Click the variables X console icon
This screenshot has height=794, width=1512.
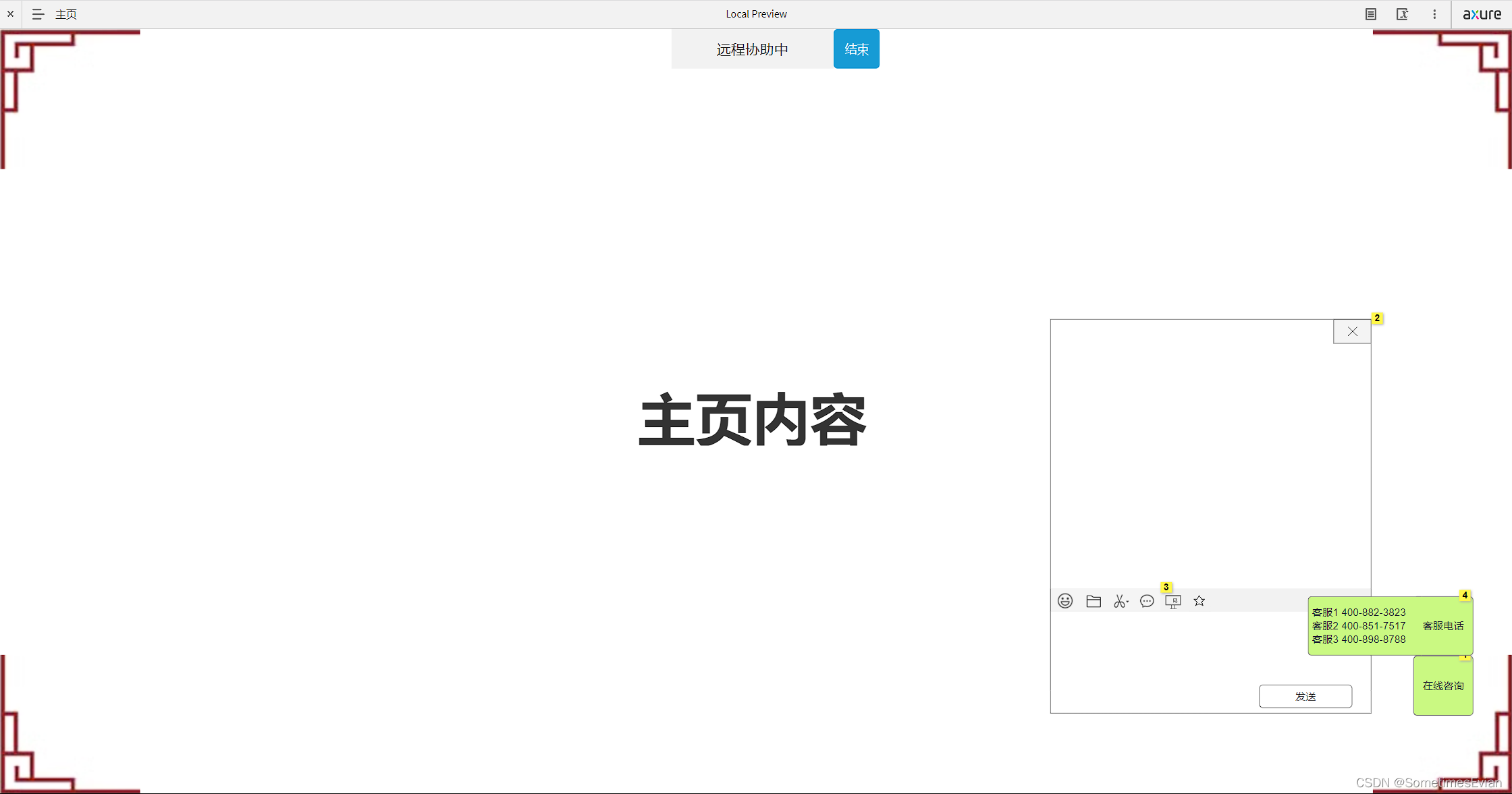point(1402,14)
